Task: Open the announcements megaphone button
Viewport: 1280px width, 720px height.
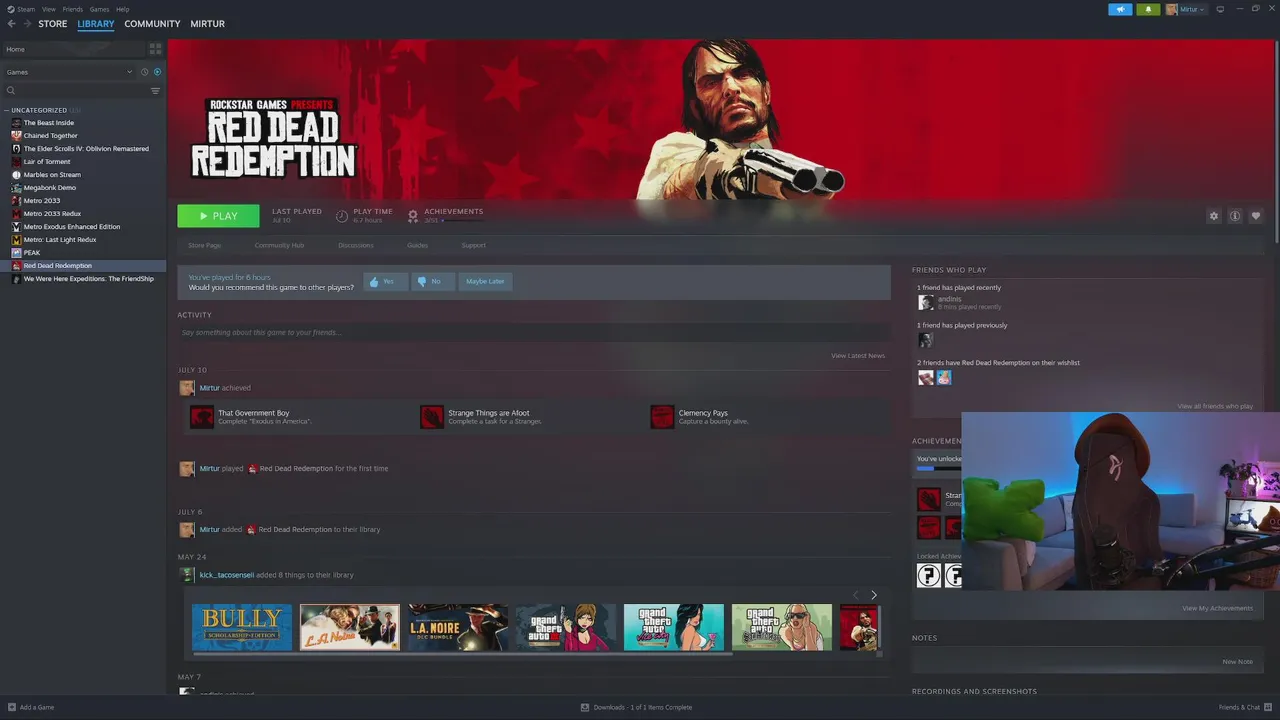Action: coord(1120,9)
